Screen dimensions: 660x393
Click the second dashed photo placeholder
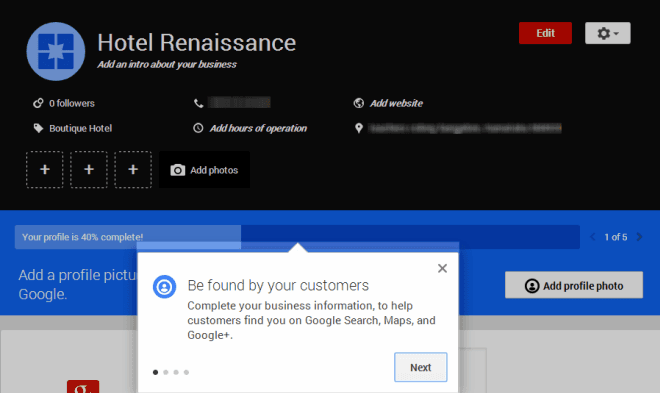(x=89, y=170)
